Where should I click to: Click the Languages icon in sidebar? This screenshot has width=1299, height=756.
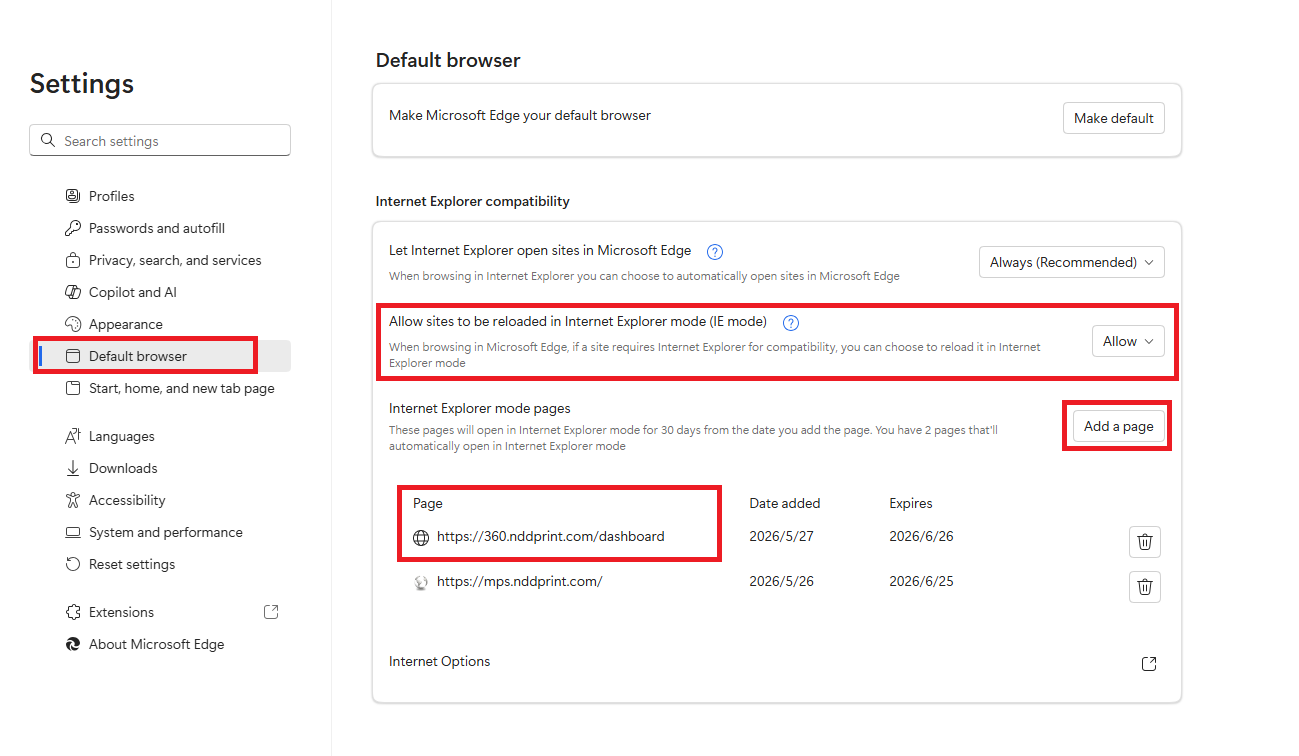point(72,436)
